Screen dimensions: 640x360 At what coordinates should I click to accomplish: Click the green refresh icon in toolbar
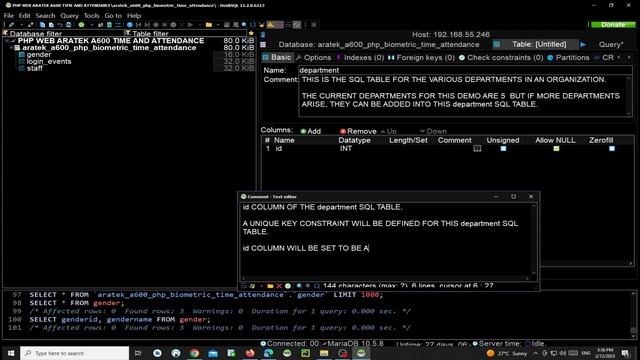point(81,25)
